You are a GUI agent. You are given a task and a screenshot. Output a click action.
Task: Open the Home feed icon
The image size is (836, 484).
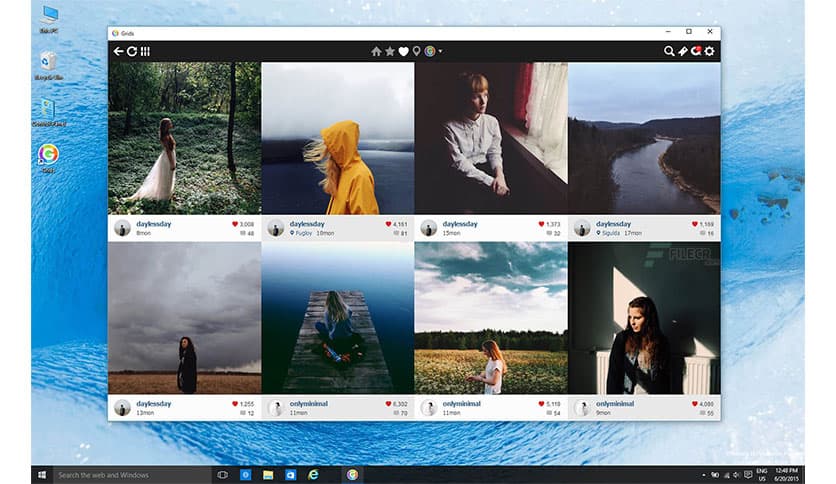point(376,51)
